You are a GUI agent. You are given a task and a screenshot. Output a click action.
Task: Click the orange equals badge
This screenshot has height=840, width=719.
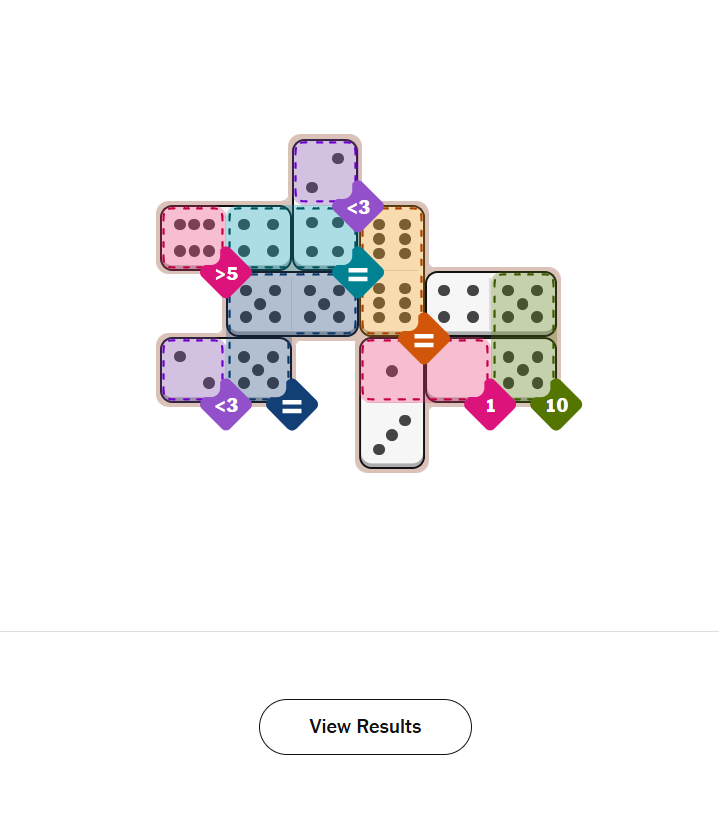click(424, 339)
